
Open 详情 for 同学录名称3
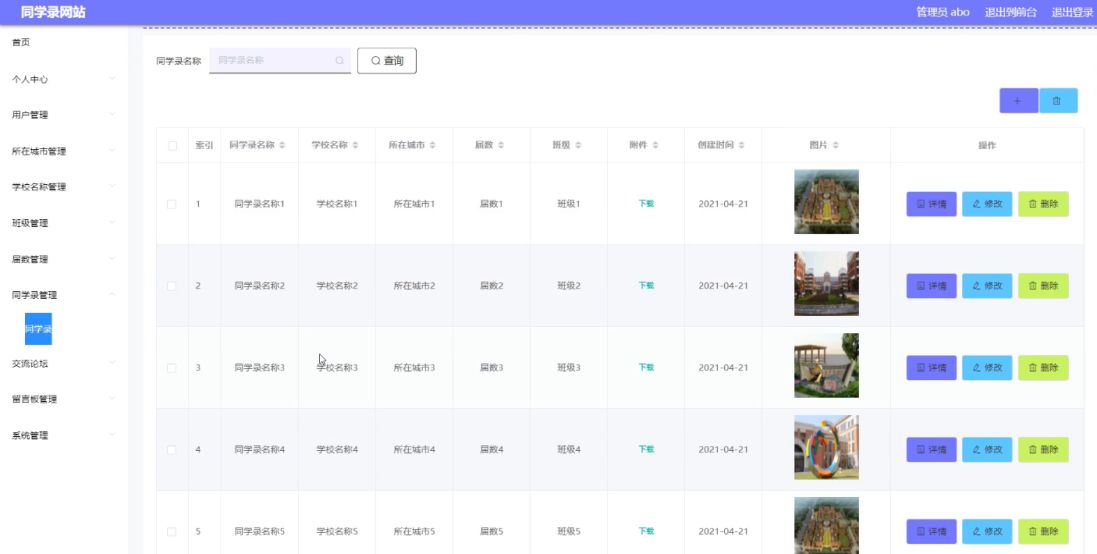click(x=931, y=368)
